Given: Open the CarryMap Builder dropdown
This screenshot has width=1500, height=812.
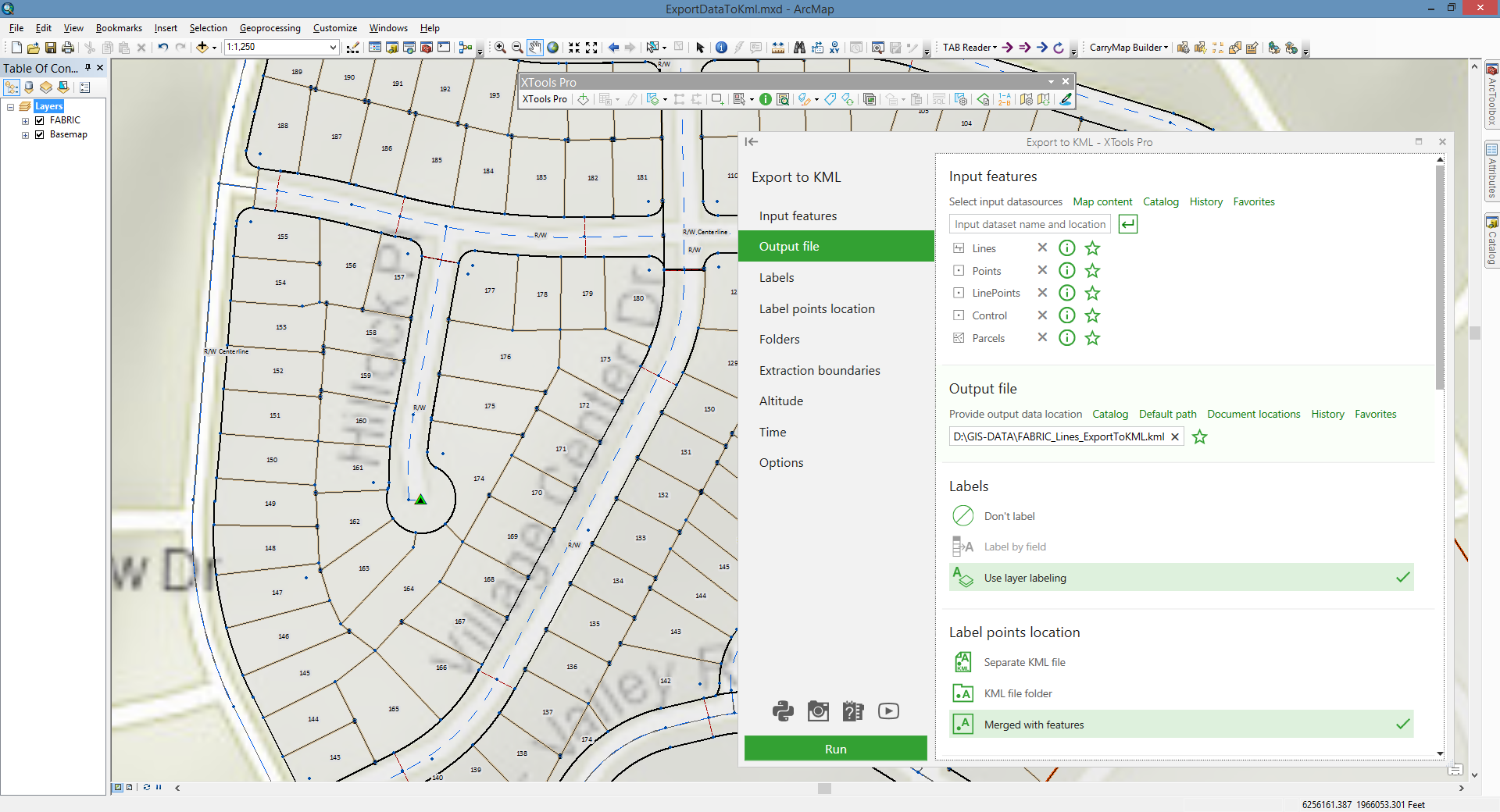Looking at the screenshot, I should coord(1129,48).
